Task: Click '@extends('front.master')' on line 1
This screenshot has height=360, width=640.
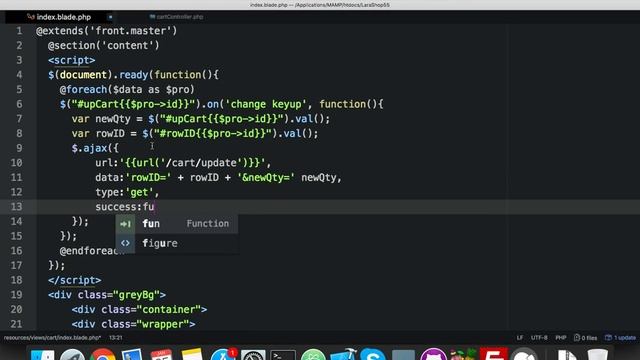Action: 107,31
